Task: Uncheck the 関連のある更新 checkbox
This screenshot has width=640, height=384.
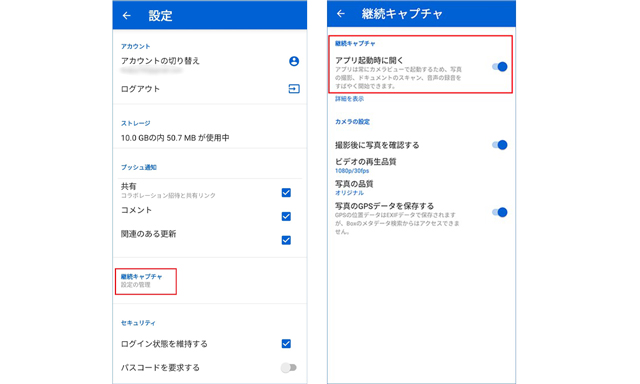Action: pyautogui.click(x=286, y=240)
